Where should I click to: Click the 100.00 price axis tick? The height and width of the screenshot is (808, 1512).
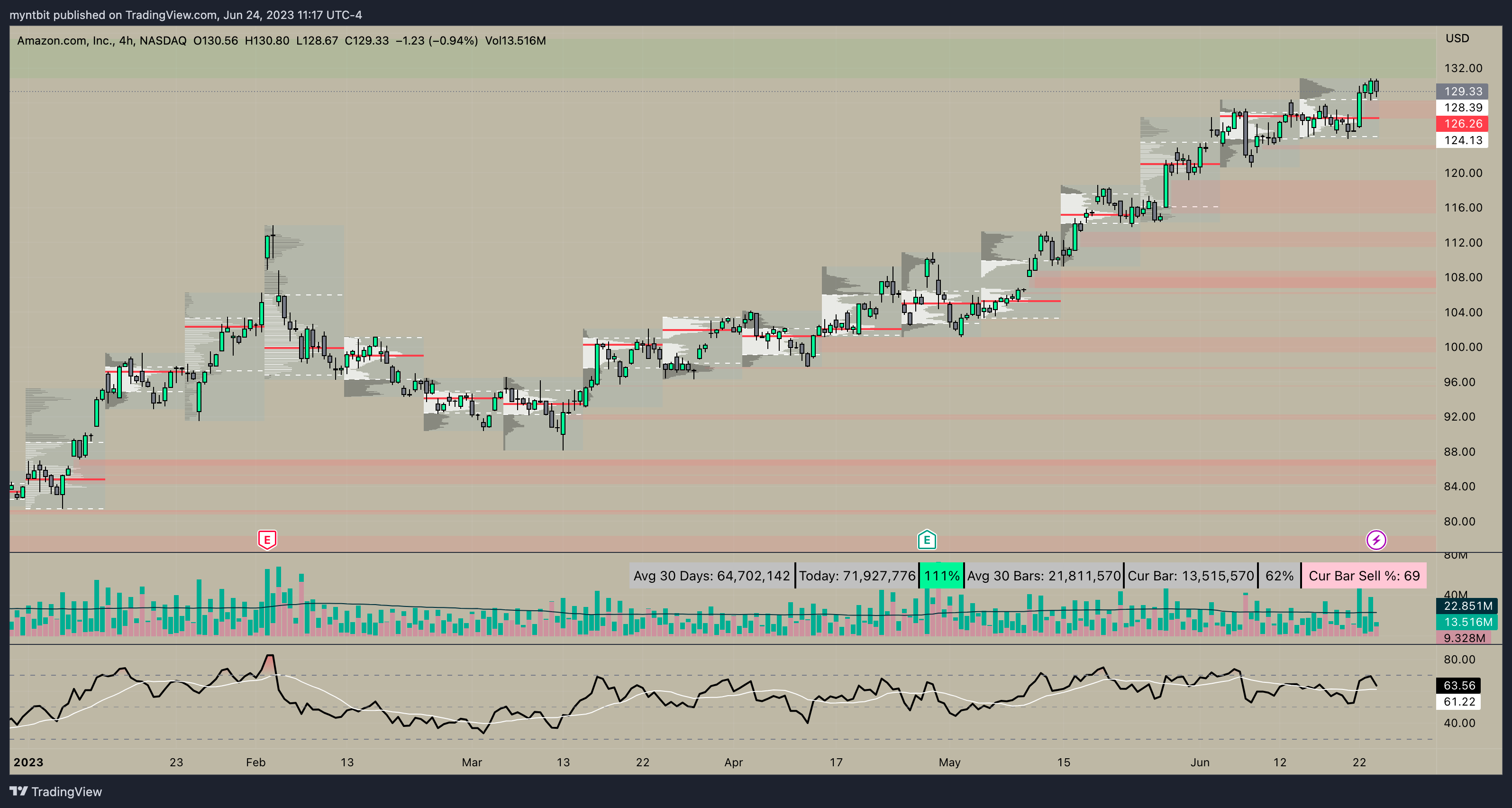(x=1463, y=347)
